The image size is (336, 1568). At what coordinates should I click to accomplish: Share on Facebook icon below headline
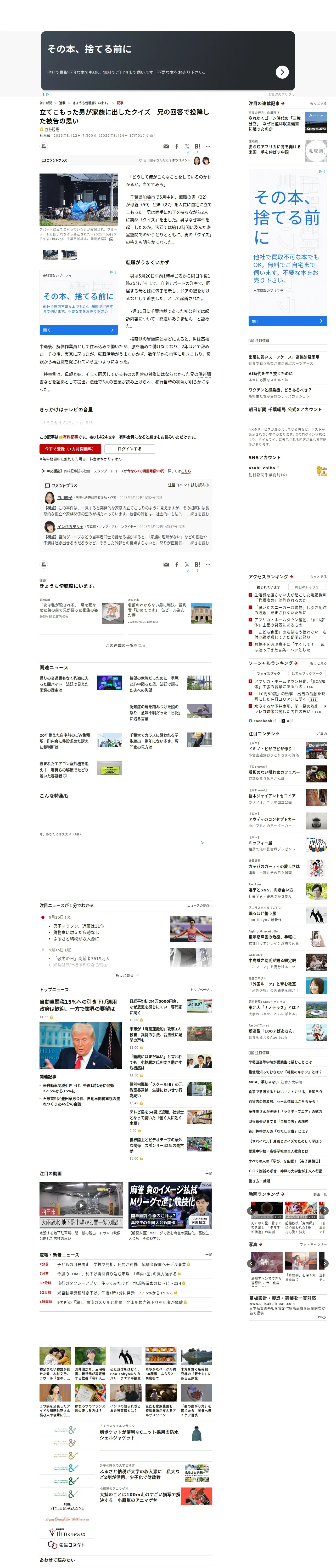(177, 147)
